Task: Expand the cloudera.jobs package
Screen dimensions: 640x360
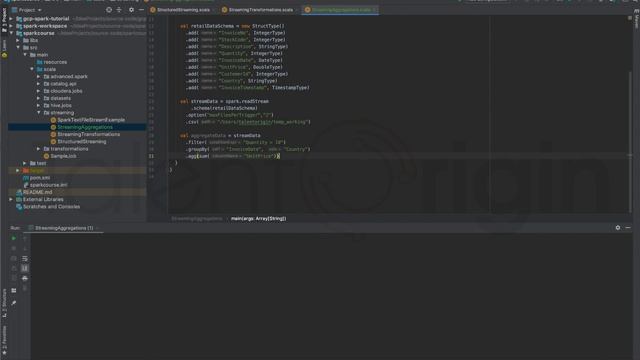Action: pos(39,91)
